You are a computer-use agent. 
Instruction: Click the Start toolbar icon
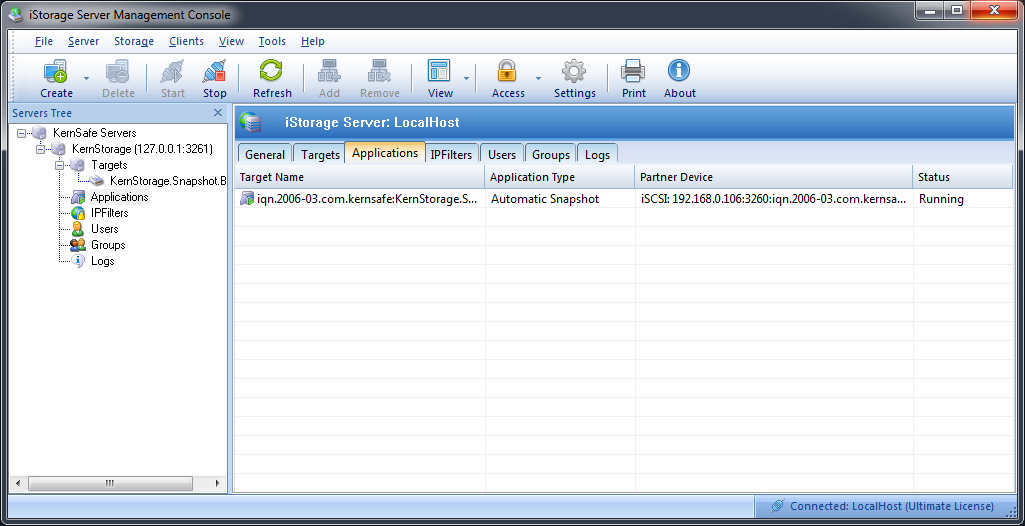[x=173, y=71]
